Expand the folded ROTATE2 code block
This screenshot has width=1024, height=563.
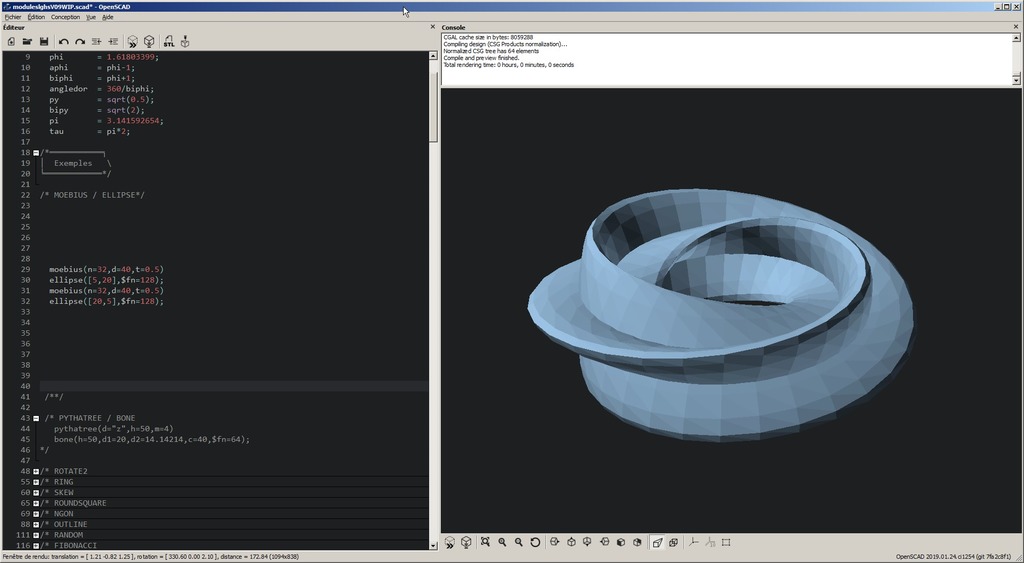pos(36,471)
